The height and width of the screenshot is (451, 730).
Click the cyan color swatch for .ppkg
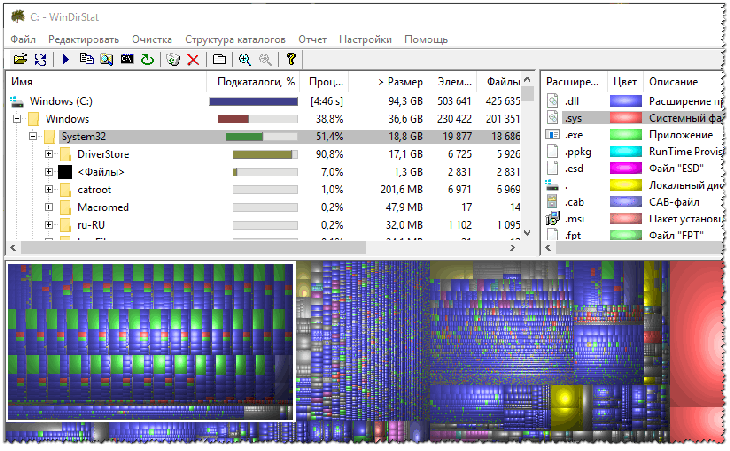[626, 151]
